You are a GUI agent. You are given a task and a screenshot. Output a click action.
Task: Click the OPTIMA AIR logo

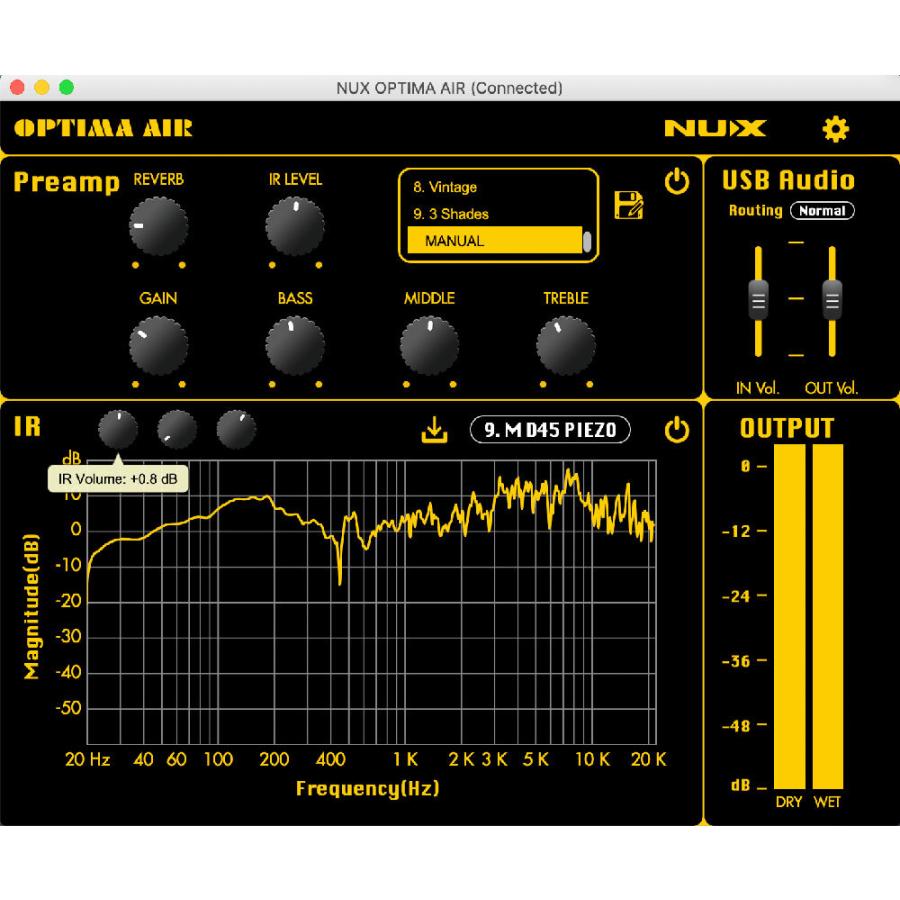103,128
